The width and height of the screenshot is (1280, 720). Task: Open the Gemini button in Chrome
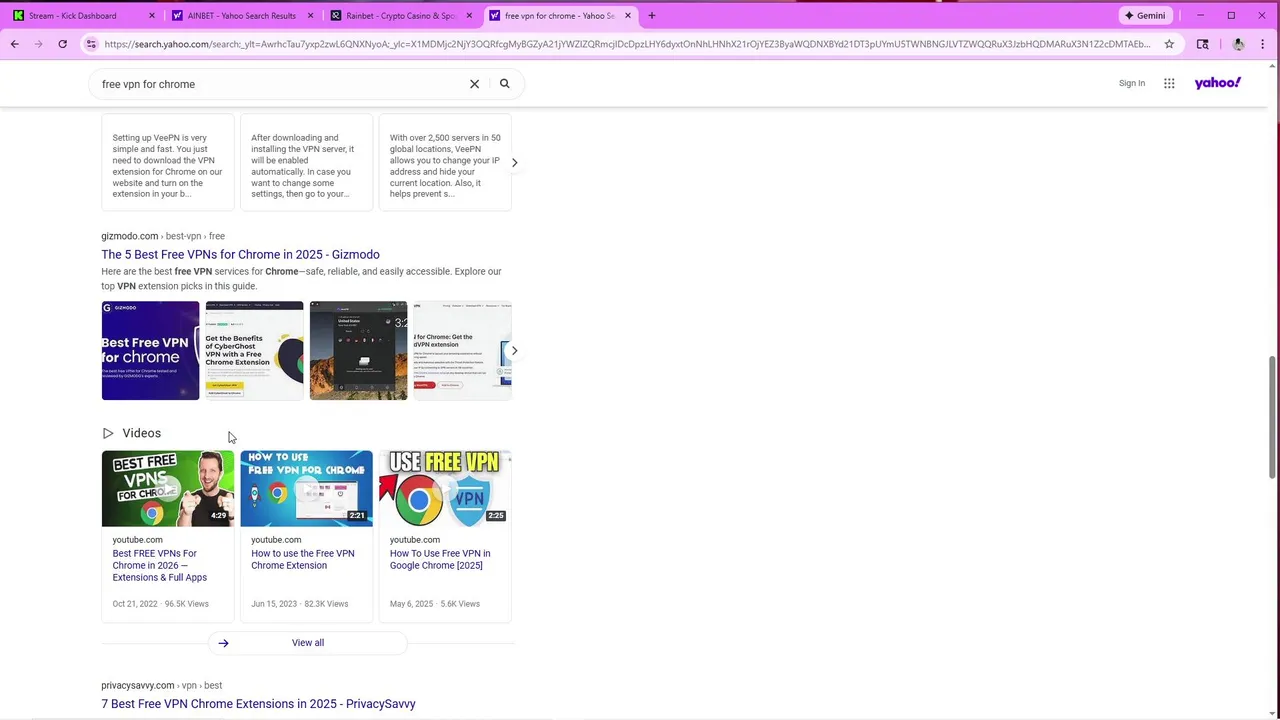[x=1145, y=16]
